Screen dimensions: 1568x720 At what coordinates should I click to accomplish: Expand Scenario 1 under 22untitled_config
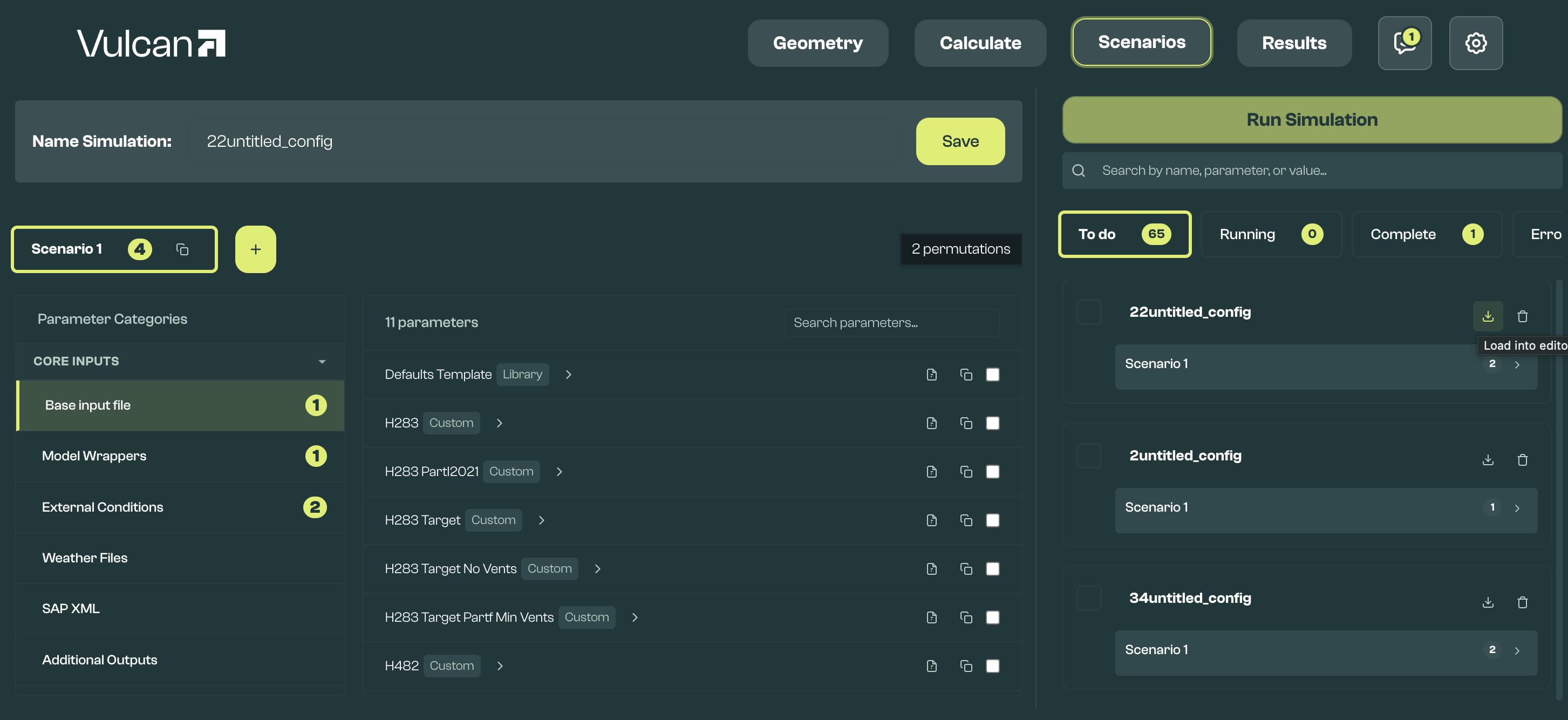click(x=1517, y=364)
